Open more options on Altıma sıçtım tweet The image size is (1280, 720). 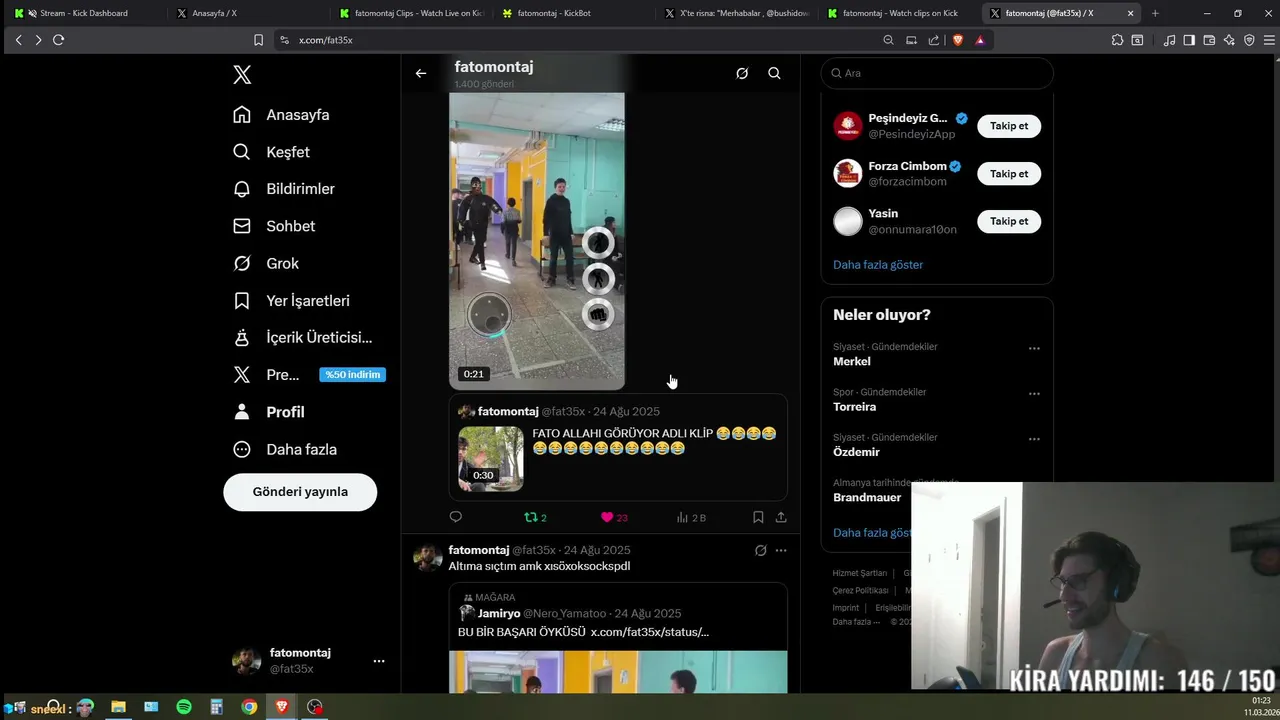point(781,550)
